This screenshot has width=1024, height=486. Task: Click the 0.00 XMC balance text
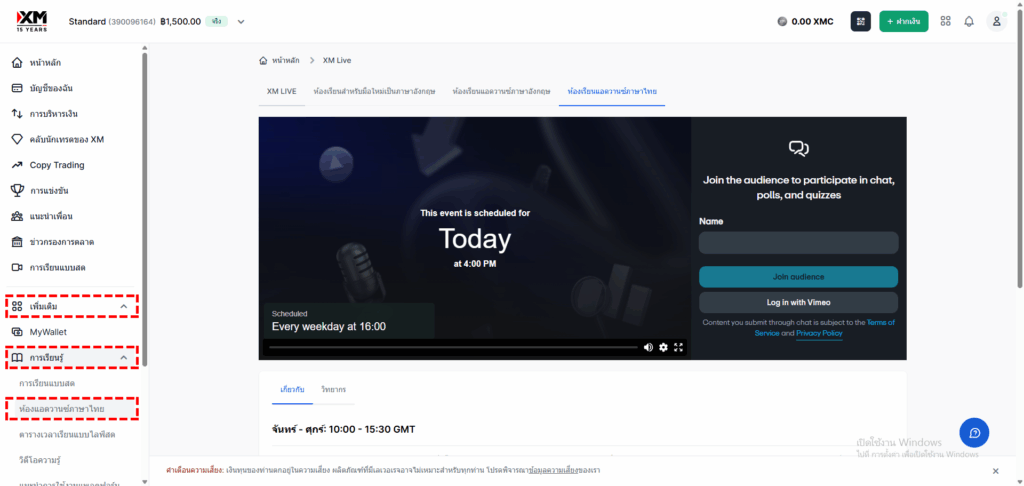coord(812,22)
